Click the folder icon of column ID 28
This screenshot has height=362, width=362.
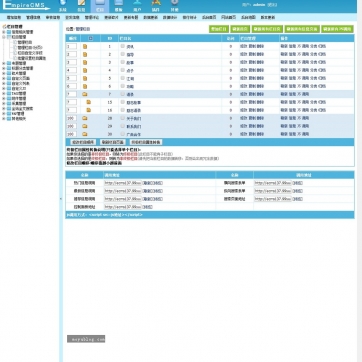click(85, 118)
